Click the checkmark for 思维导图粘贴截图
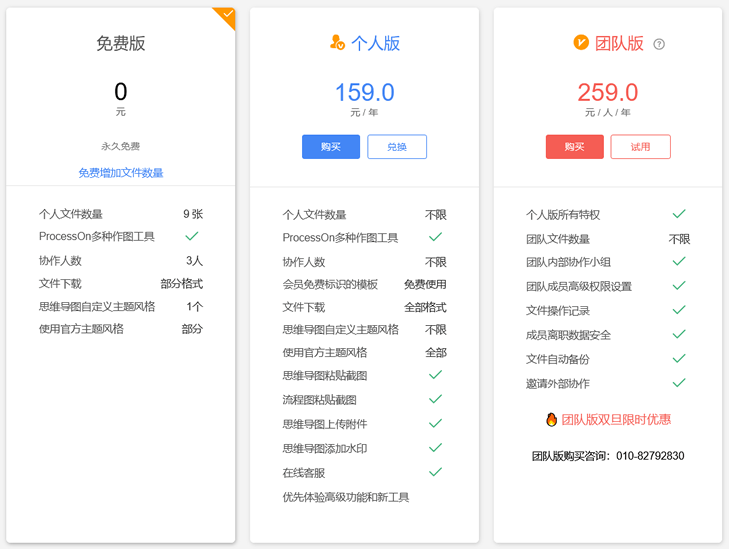Image resolution: width=729 pixels, height=549 pixels. (435, 375)
